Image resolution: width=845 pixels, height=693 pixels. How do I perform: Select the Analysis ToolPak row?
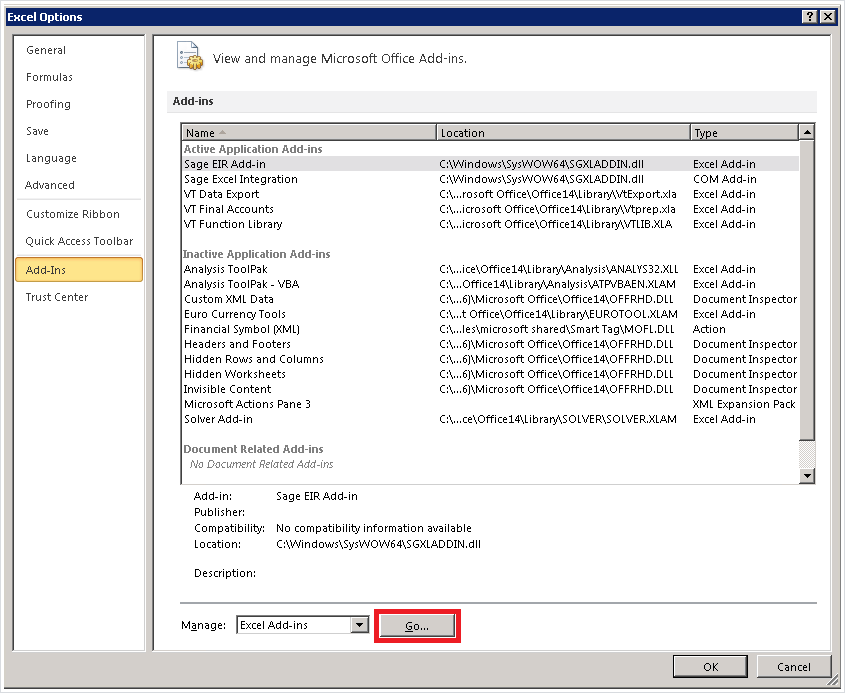[490, 269]
